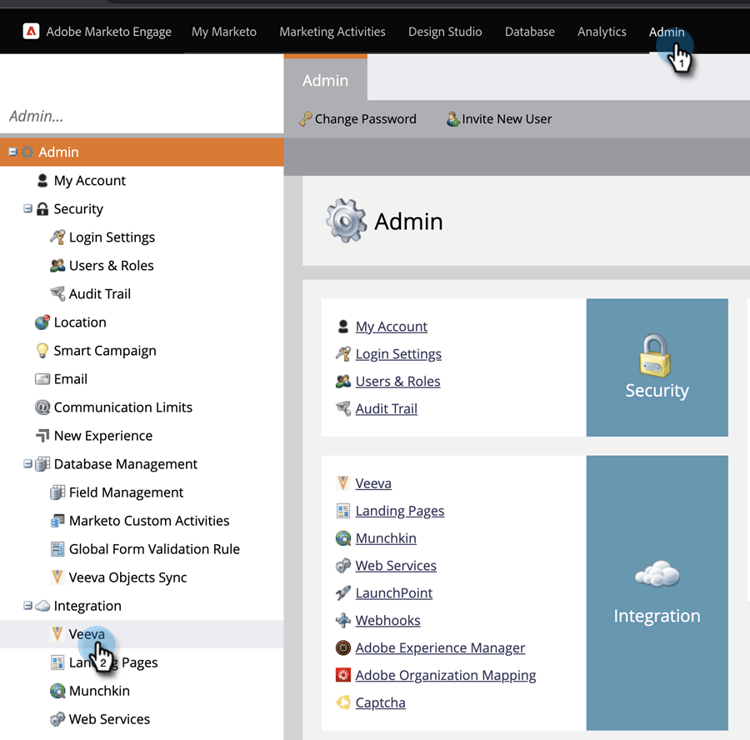Screen dimensions: 750x740
Task: Click Login Settings keys icon in sidebar
Action: [57, 237]
